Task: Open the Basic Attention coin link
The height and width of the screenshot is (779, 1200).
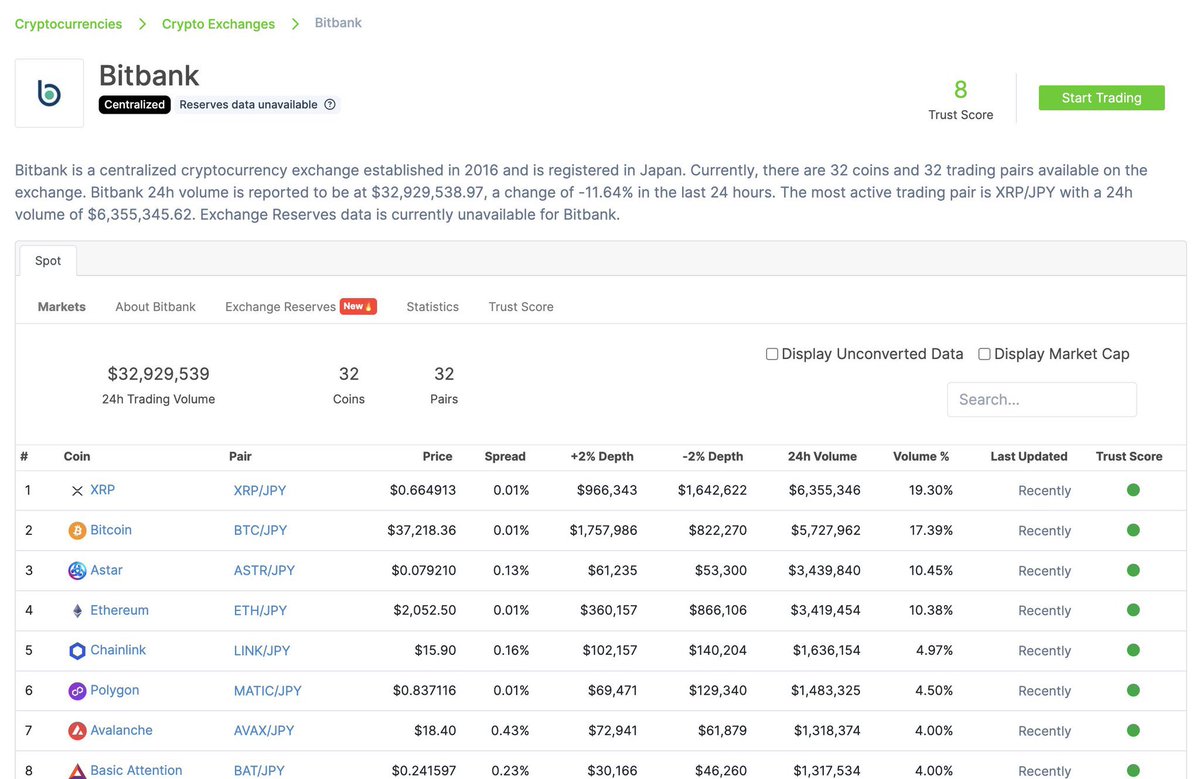Action: click(x=136, y=770)
